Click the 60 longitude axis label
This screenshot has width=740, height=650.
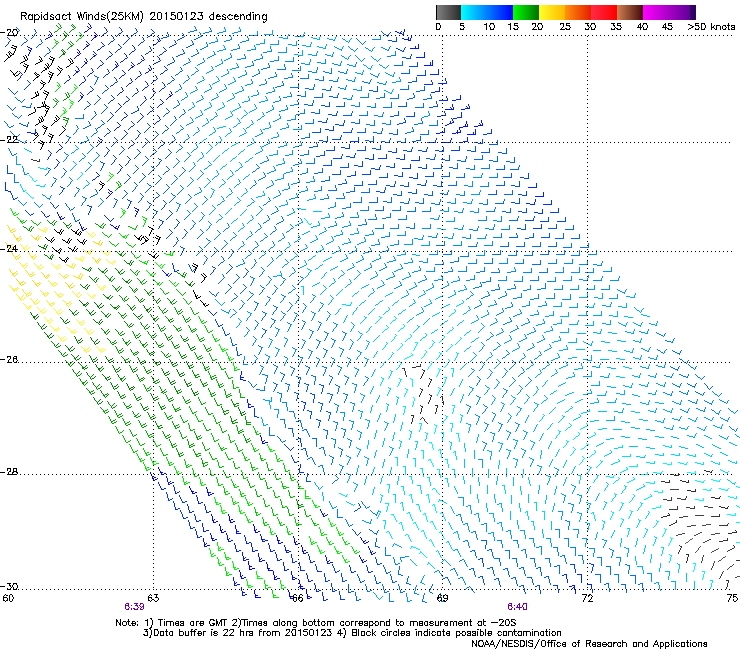coord(8,599)
